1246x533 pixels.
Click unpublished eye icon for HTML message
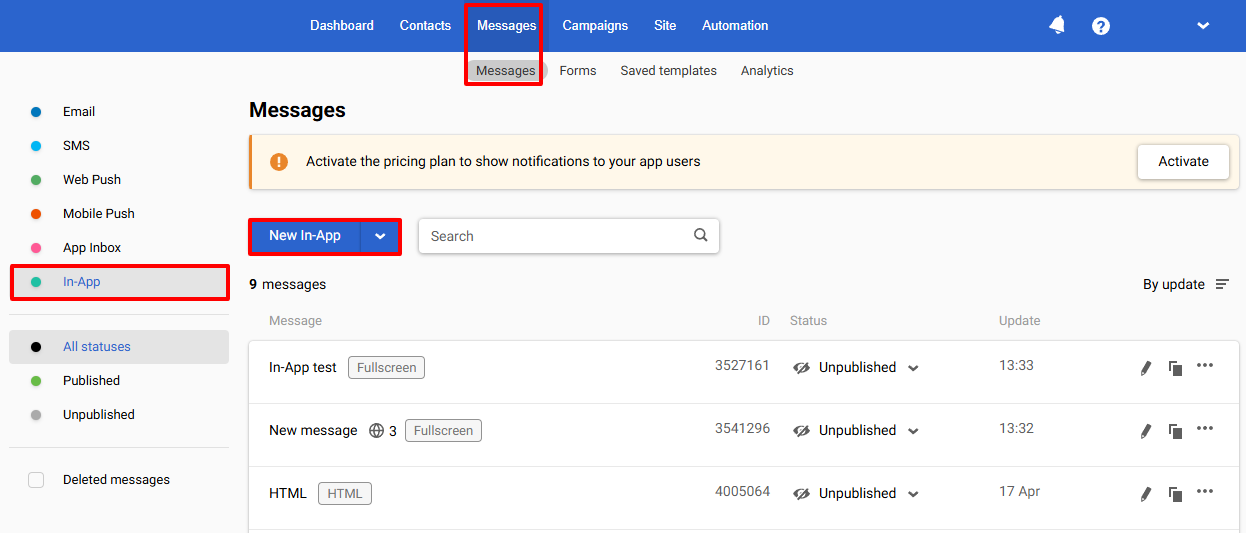point(801,494)
